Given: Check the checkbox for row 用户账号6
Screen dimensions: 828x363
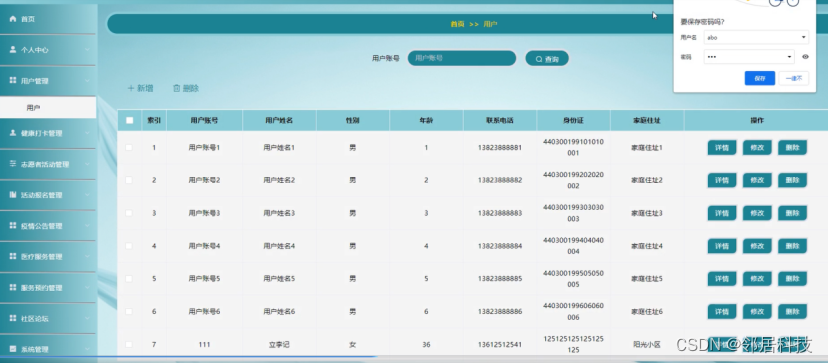Looking at the screenshot, I should click(129, 312).
